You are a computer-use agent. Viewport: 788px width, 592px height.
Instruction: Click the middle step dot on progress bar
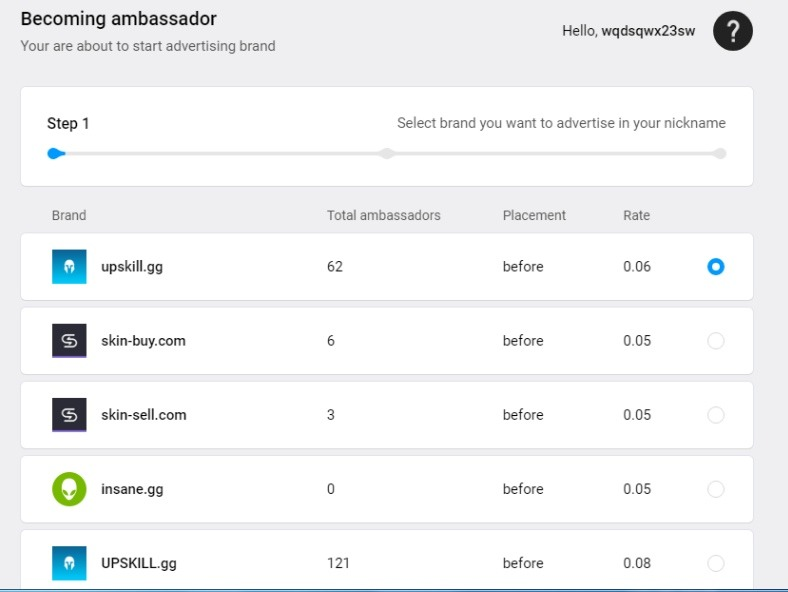click(387, 153)
